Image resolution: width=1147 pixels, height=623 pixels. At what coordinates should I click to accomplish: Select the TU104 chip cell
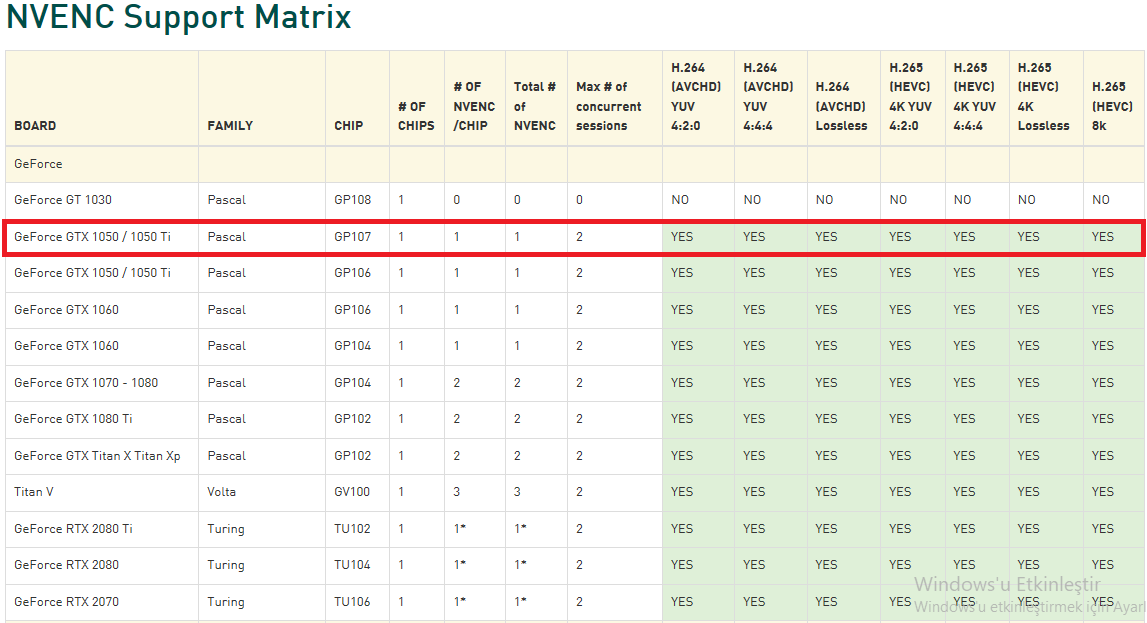coord(353,565)
